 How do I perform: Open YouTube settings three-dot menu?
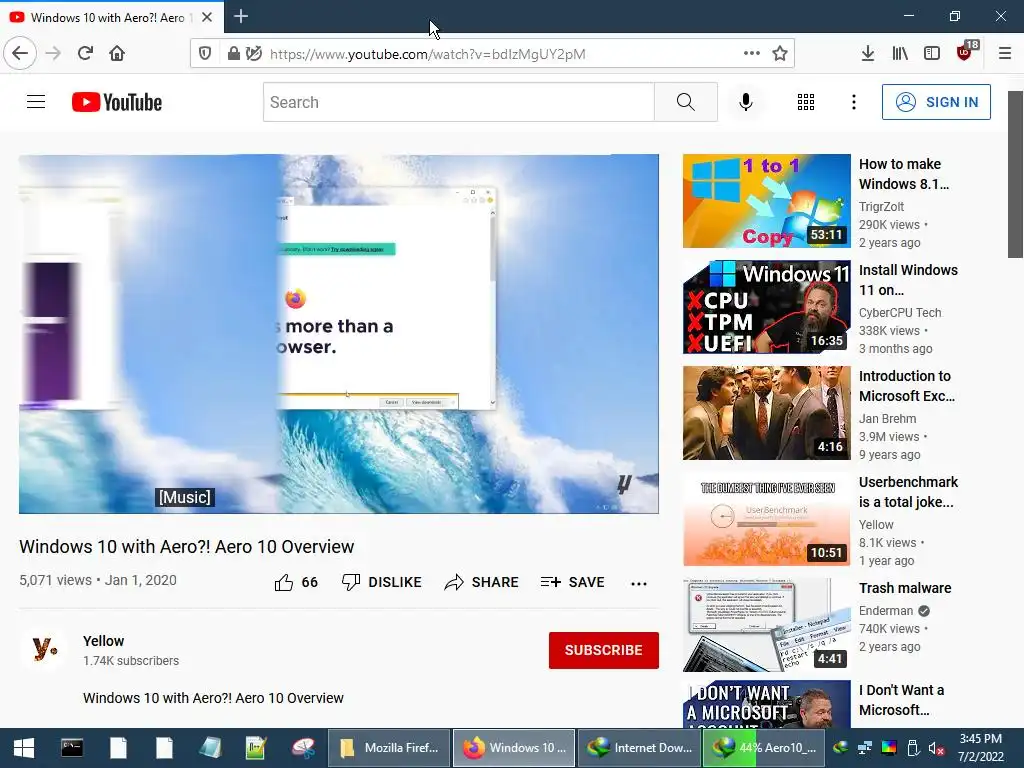(x=854, y=102)
